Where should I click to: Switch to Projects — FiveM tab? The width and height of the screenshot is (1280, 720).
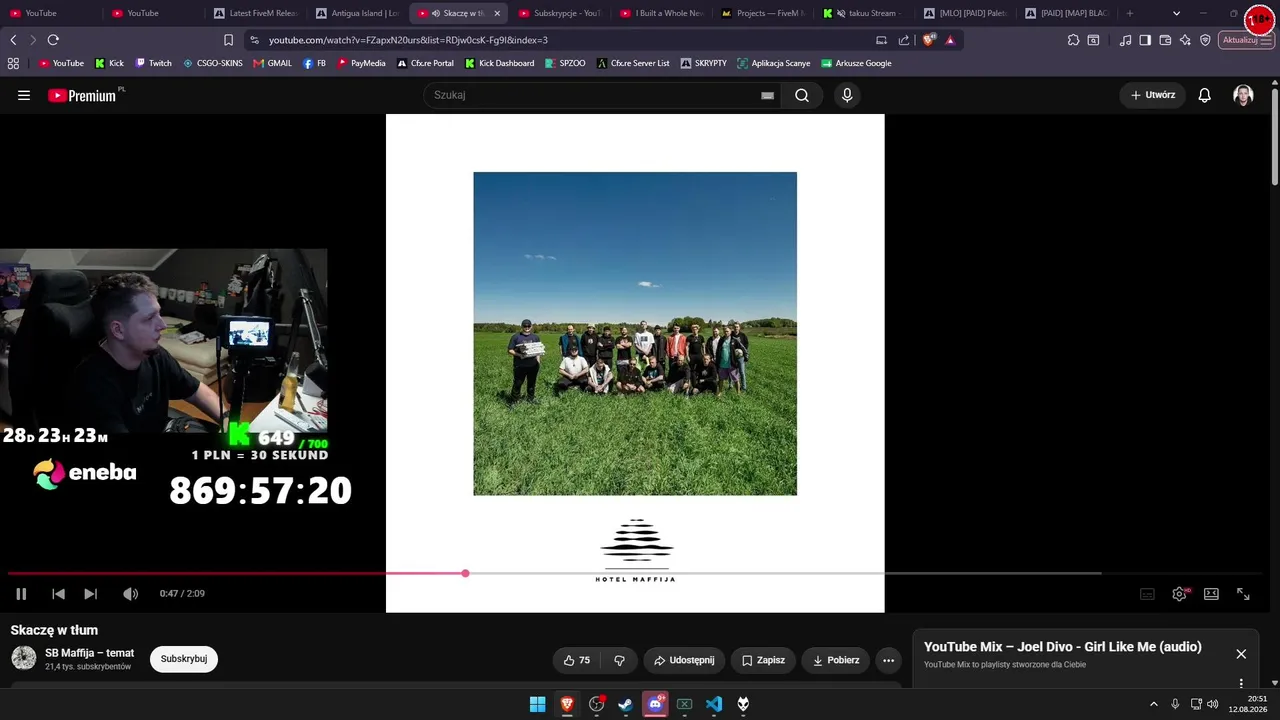762,13
